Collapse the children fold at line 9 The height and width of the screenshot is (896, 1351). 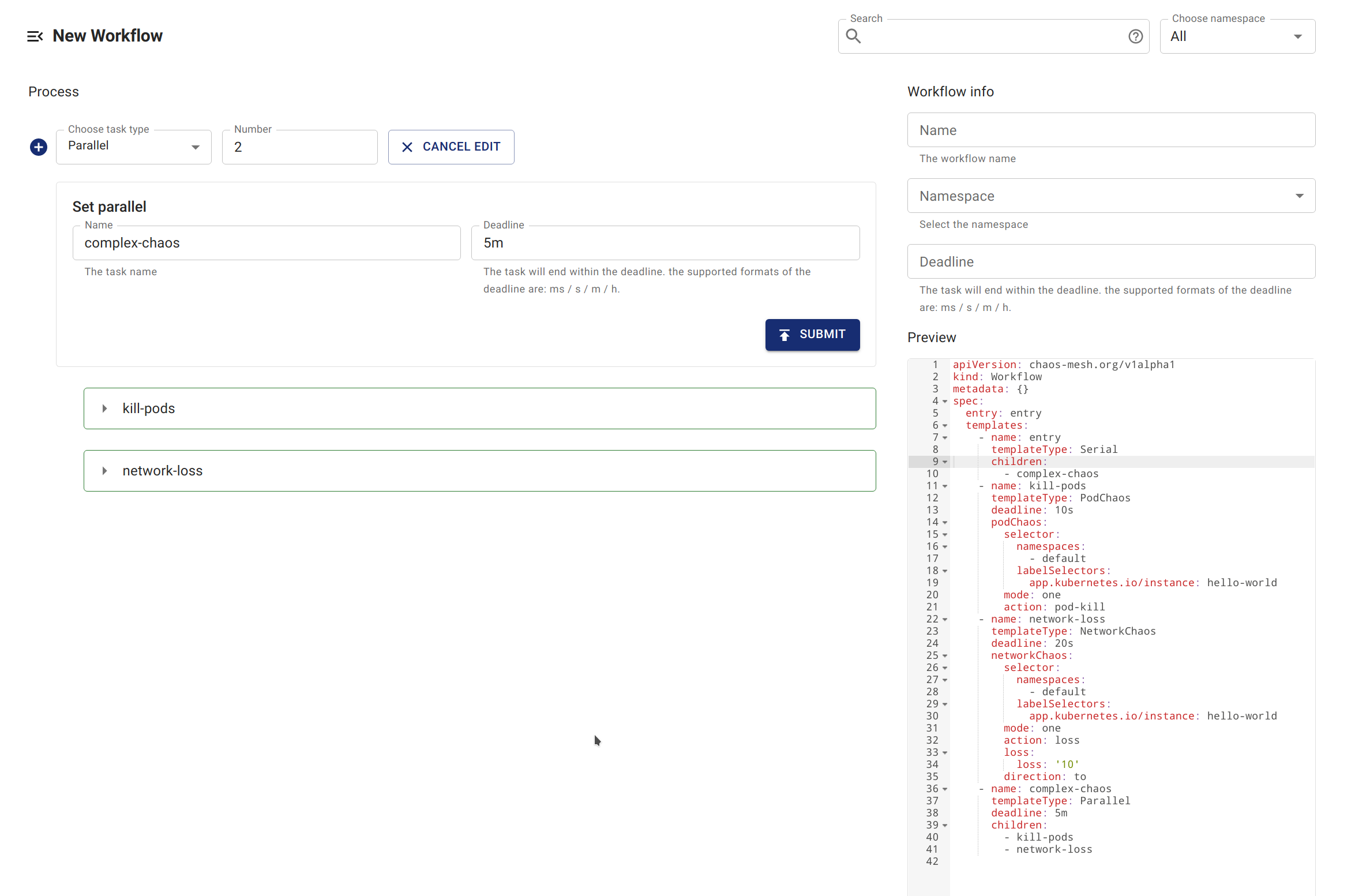[x=944, y=462]
